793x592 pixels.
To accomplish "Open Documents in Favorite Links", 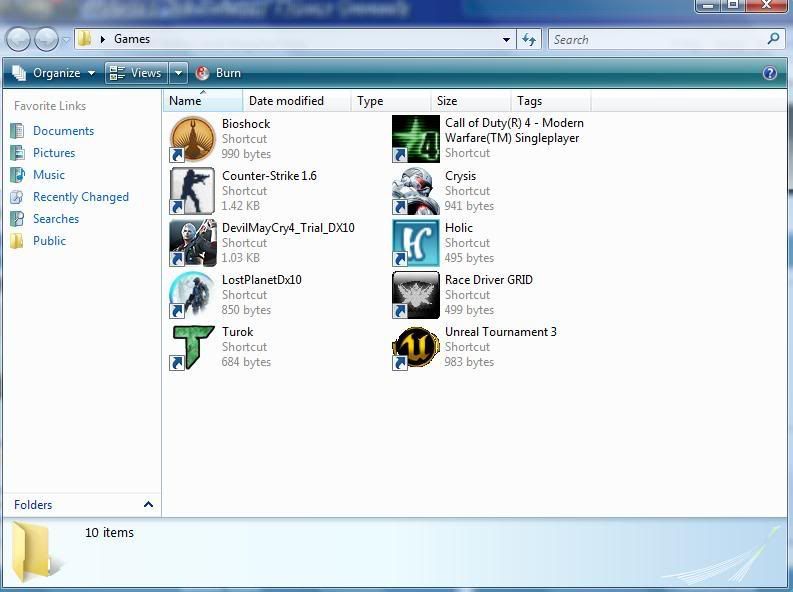I will [x=63, y=131].
